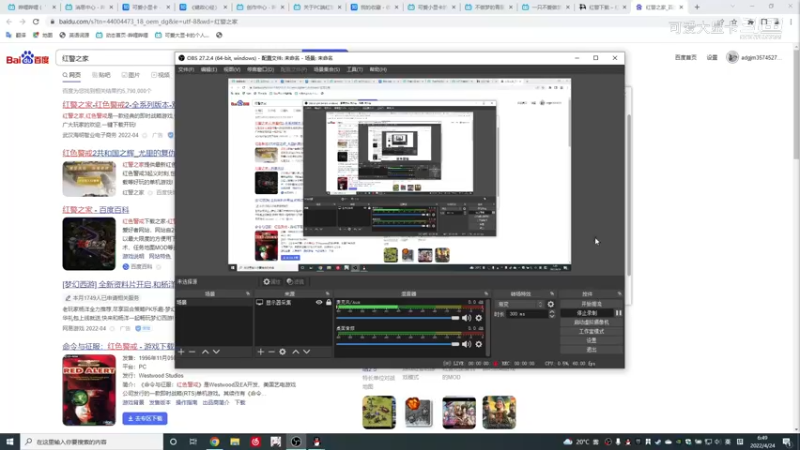
Task: Click Start Streaming button in Controls
Action: 591,304
